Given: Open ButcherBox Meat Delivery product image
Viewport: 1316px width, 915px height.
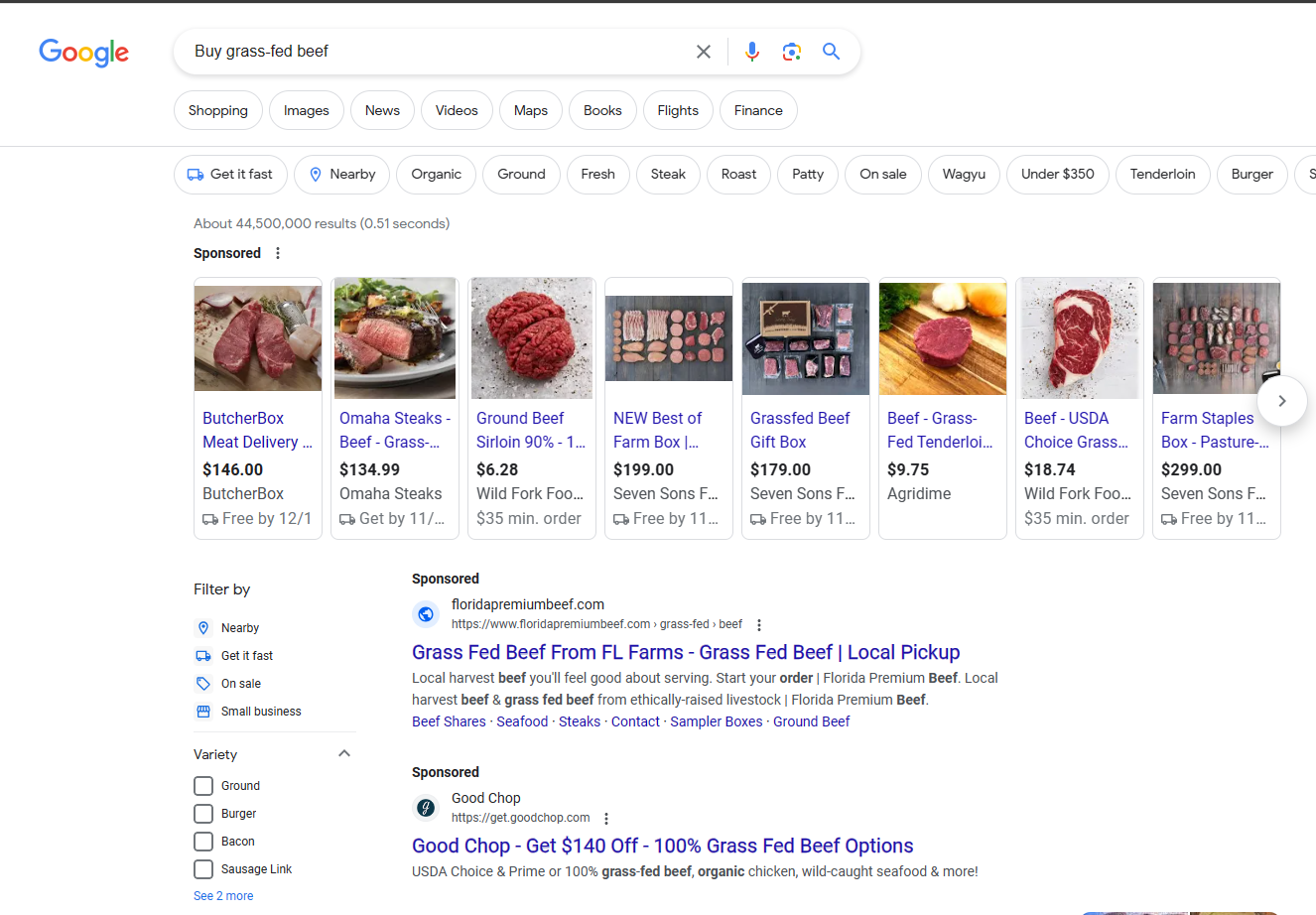Looking at the screenshot, I should tap(258, 338).
